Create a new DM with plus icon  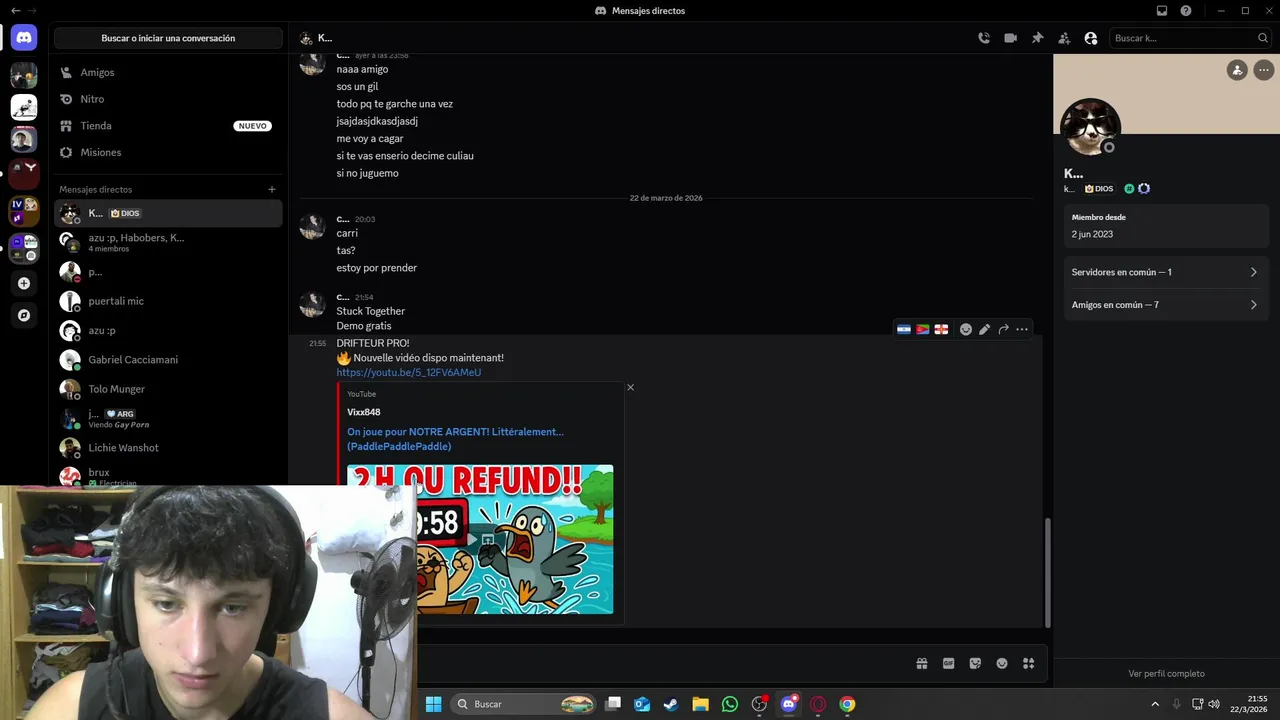(x=272, y=189)
